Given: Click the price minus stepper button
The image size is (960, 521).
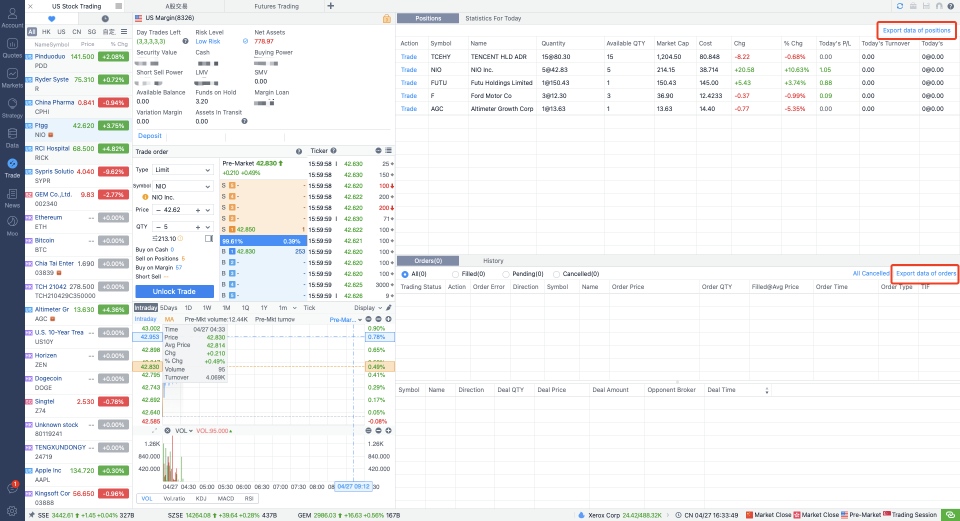Looking at the screenshot, I should 159,210.
